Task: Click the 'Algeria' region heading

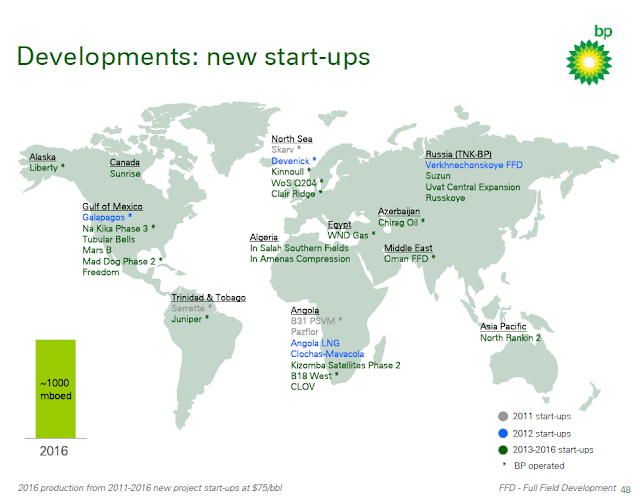Action: [x=264, y=237]
